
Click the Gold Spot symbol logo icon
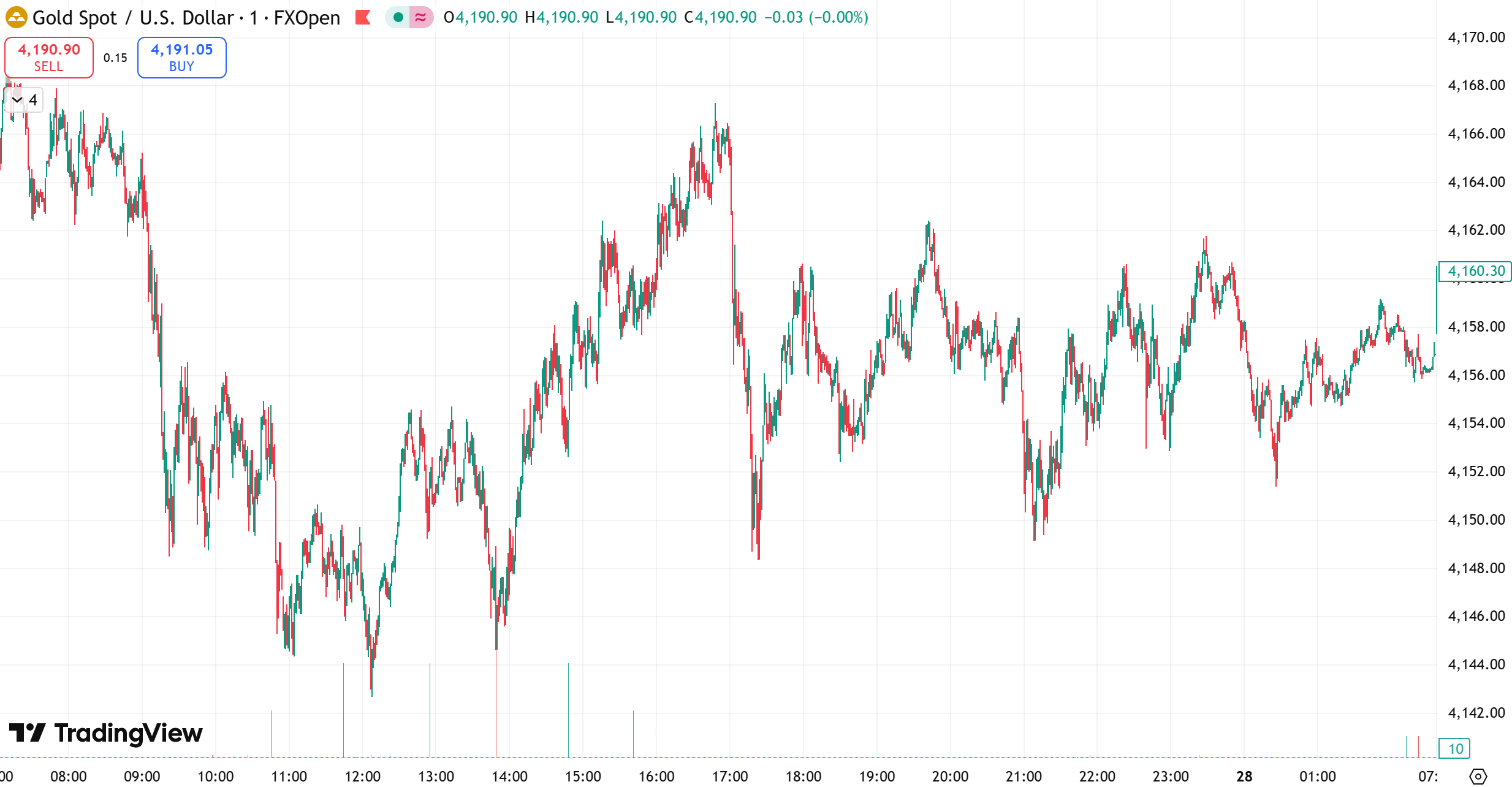(x=17, y=18)
